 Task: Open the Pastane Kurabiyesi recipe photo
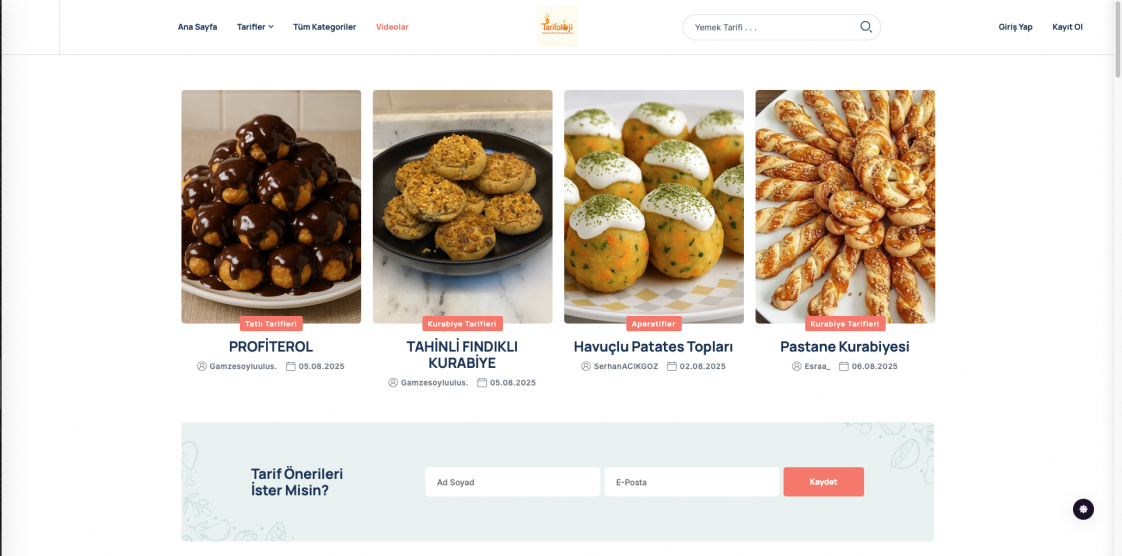coord(845,206)
